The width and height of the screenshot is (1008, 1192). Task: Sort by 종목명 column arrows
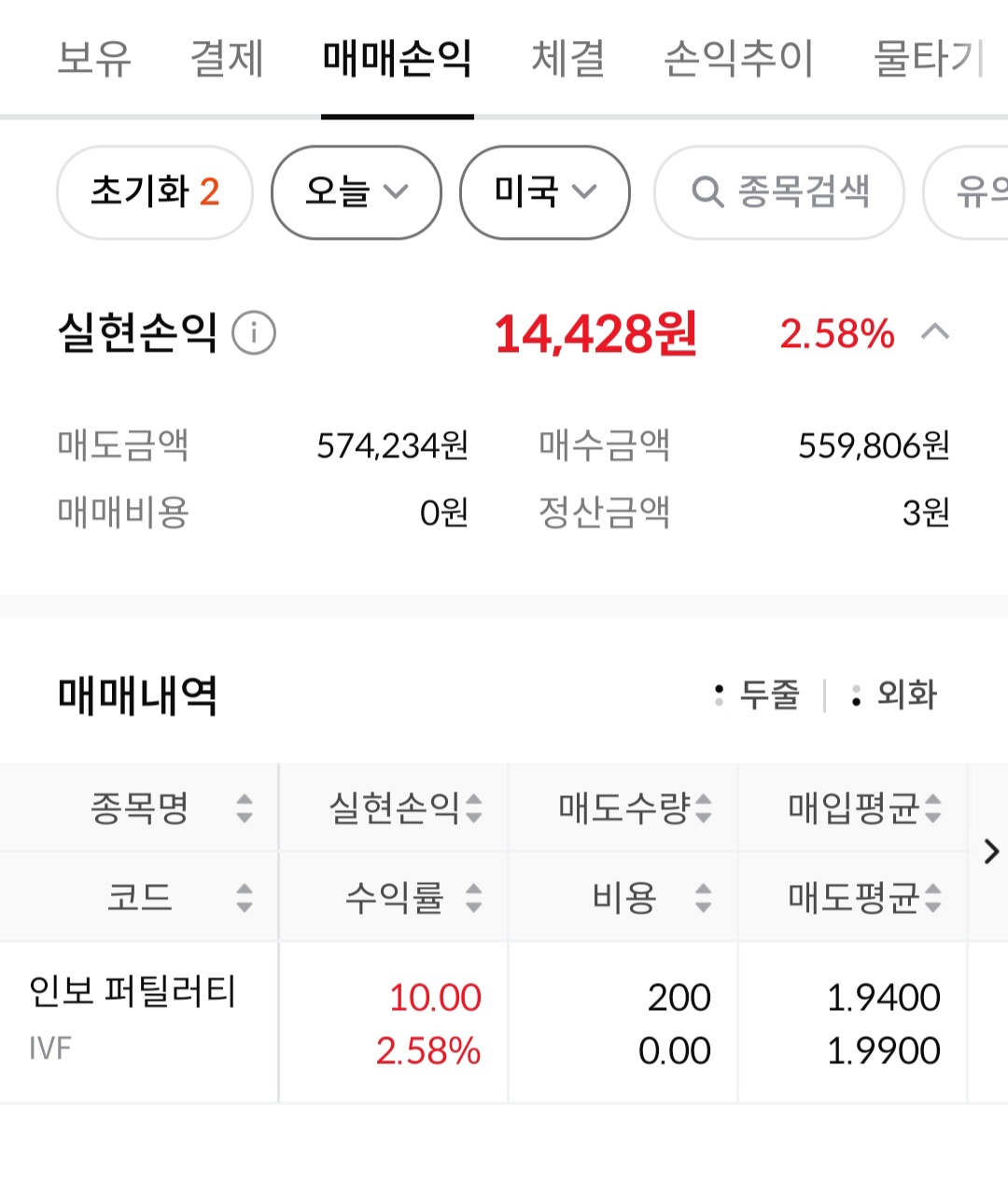pyautogui.click(x=245, y=808)
